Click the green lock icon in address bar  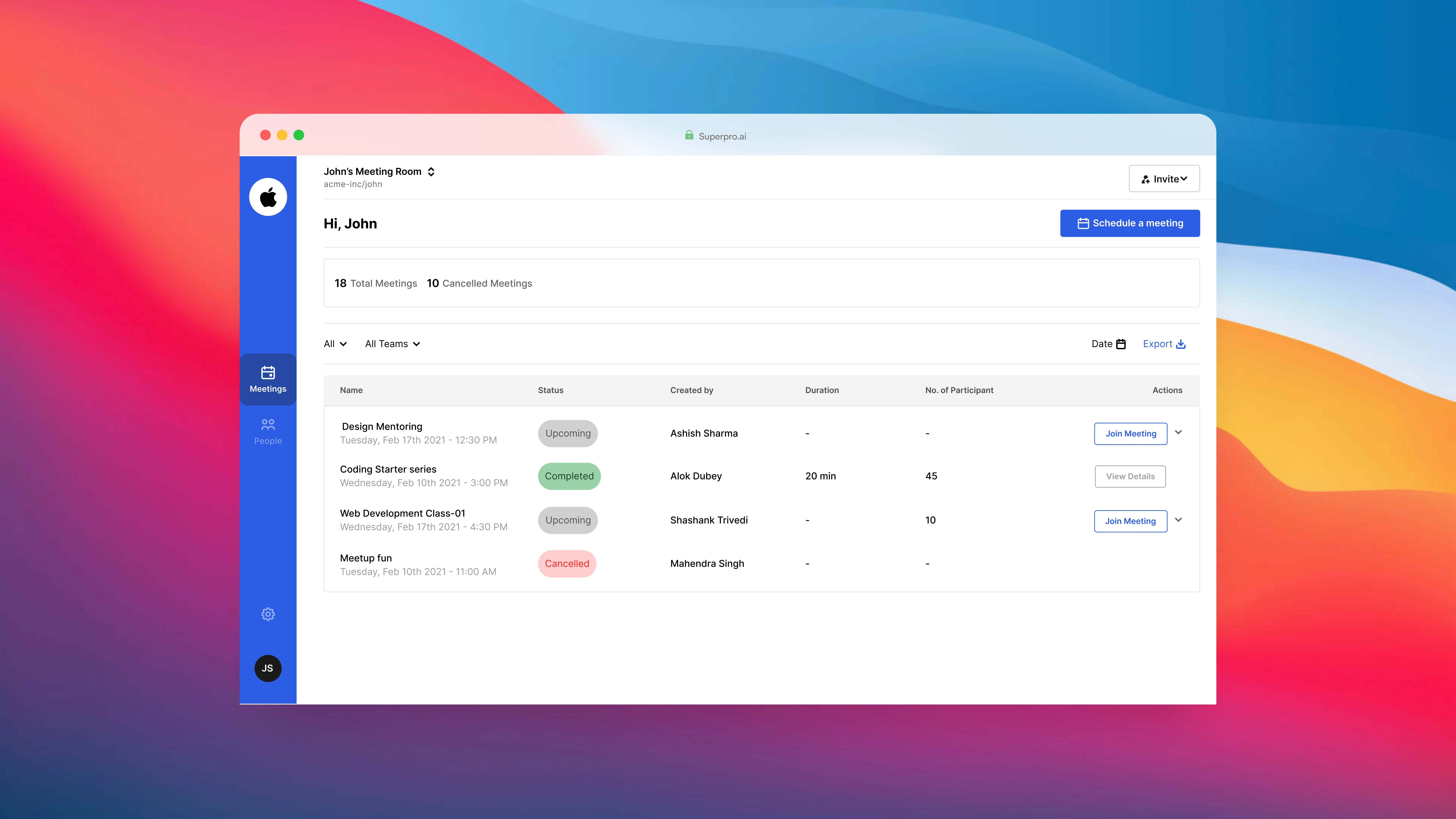(x=689, y=135)
